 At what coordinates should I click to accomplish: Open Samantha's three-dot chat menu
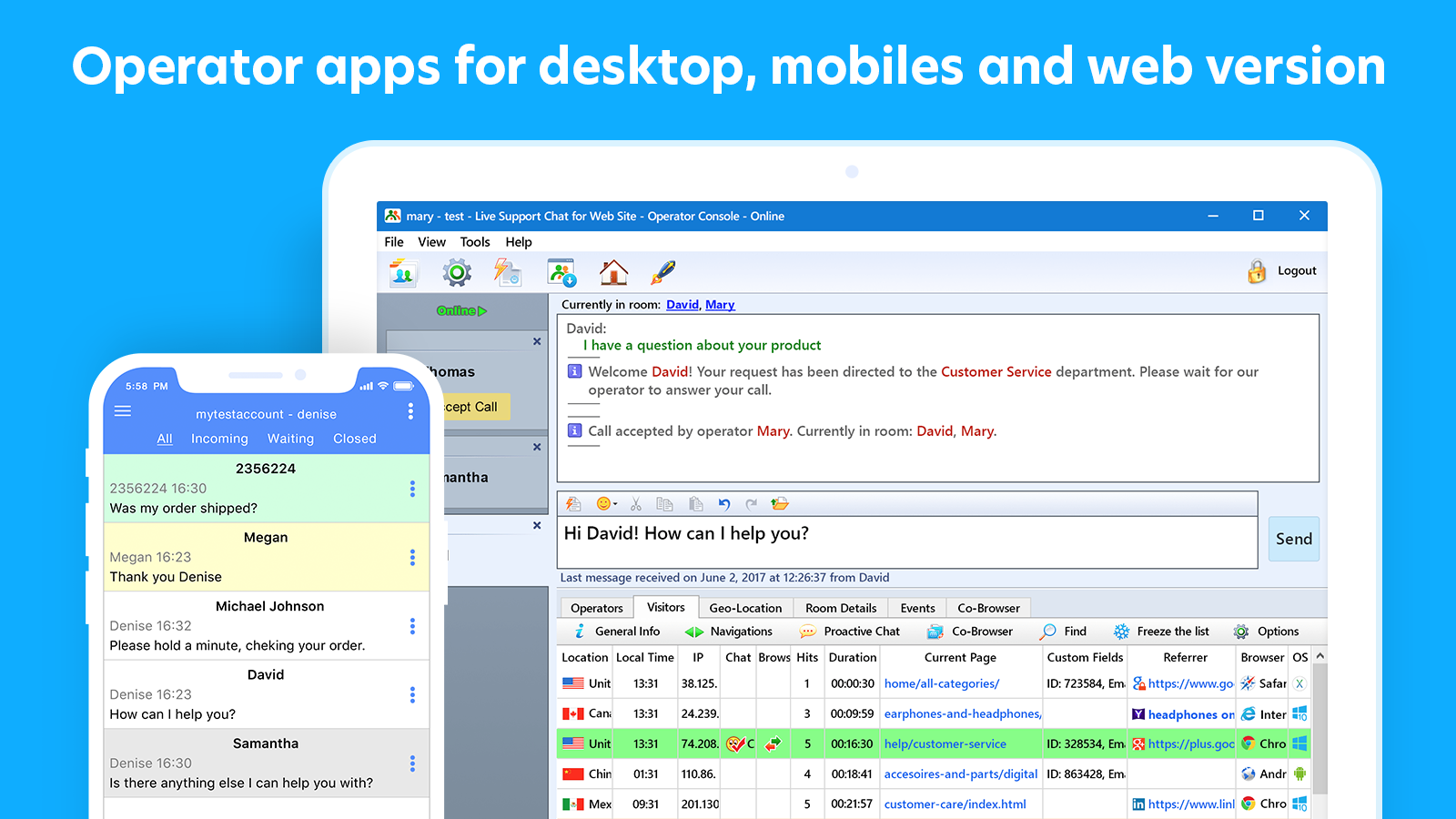412,764
